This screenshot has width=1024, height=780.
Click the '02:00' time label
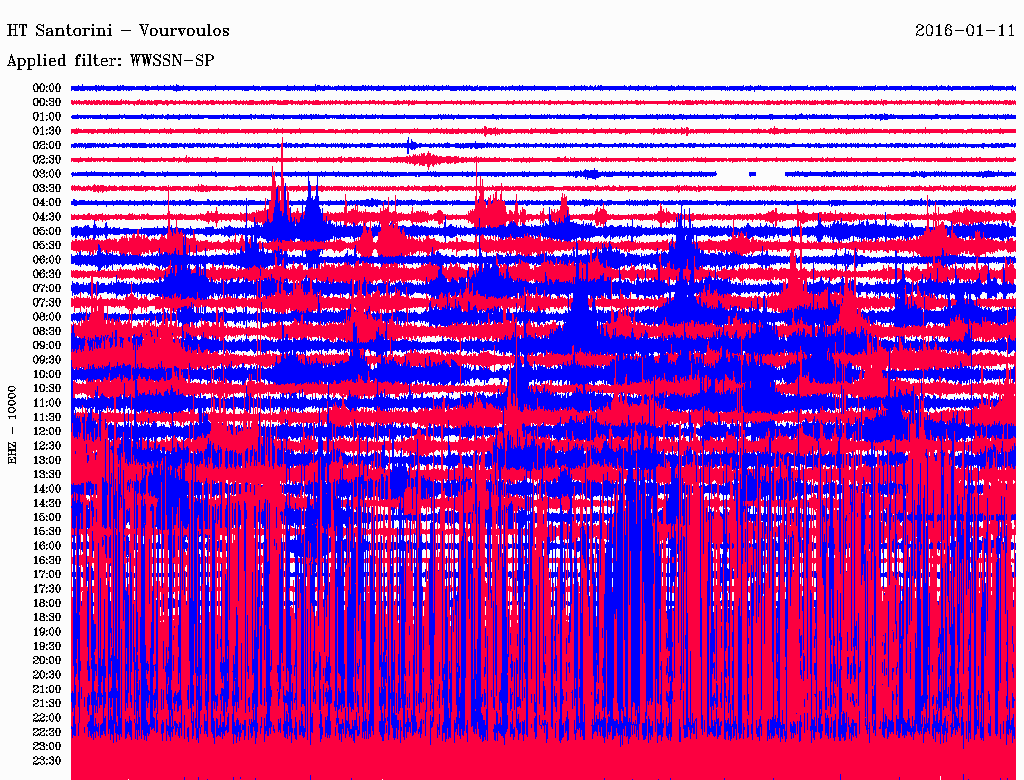point(47,146)
